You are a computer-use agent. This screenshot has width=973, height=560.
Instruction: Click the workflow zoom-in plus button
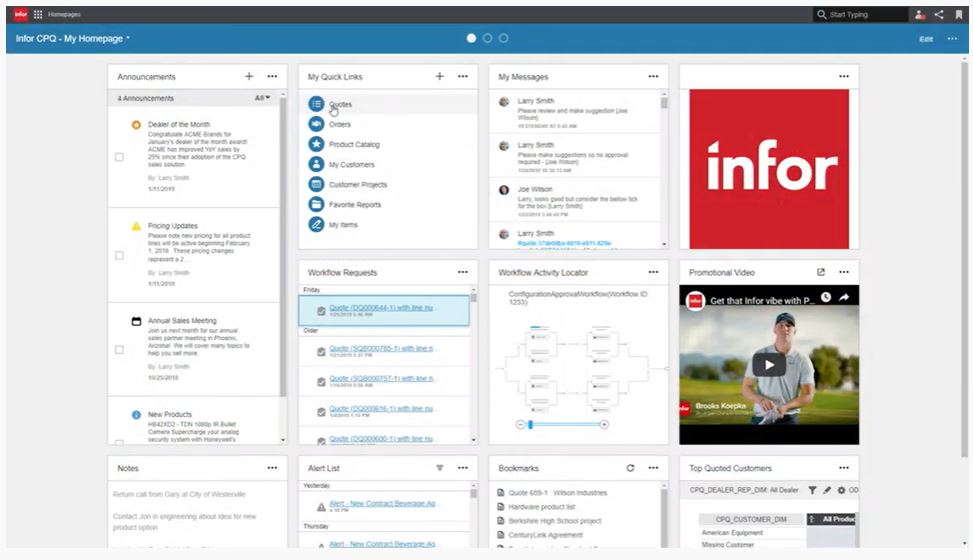click(604, 425)
